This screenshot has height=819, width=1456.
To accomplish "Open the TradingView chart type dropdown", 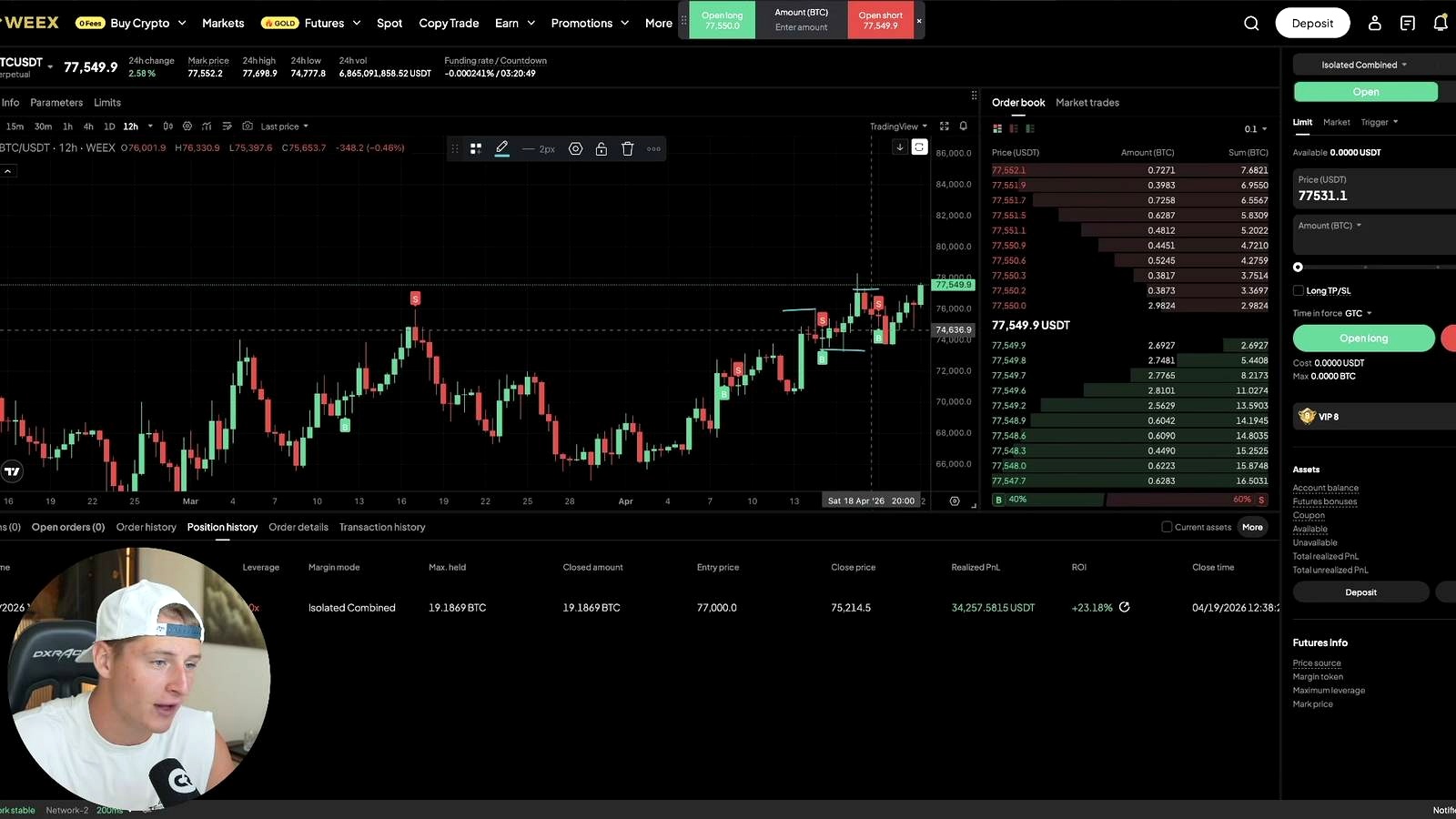I will [898, 126].
